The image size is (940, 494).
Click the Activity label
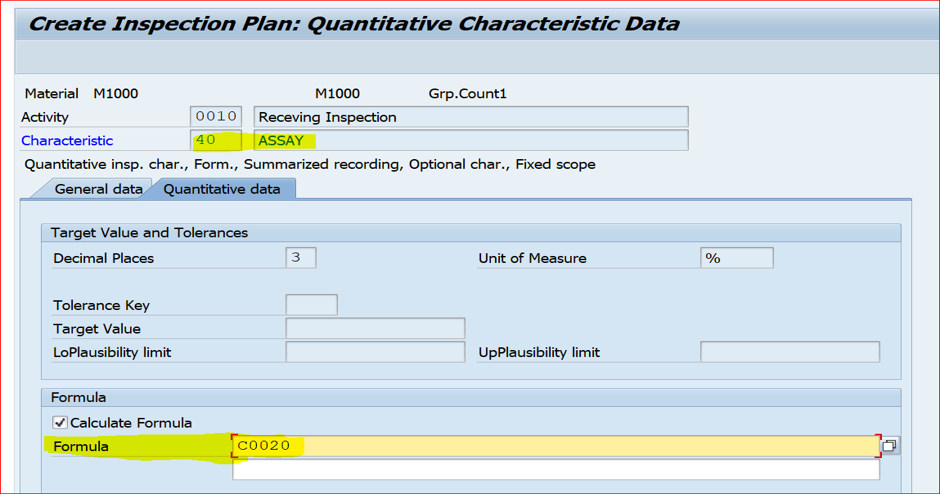point(45,117)
